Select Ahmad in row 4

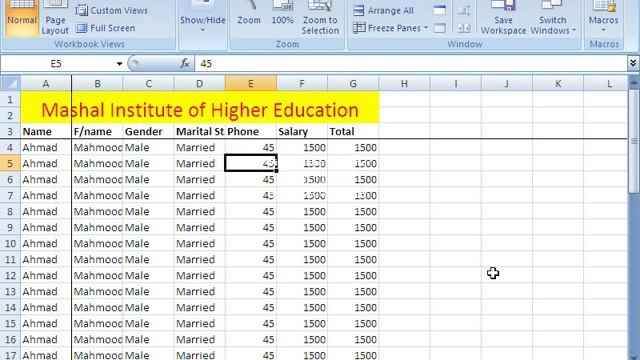pyautogui.click(x=46, y=147)
